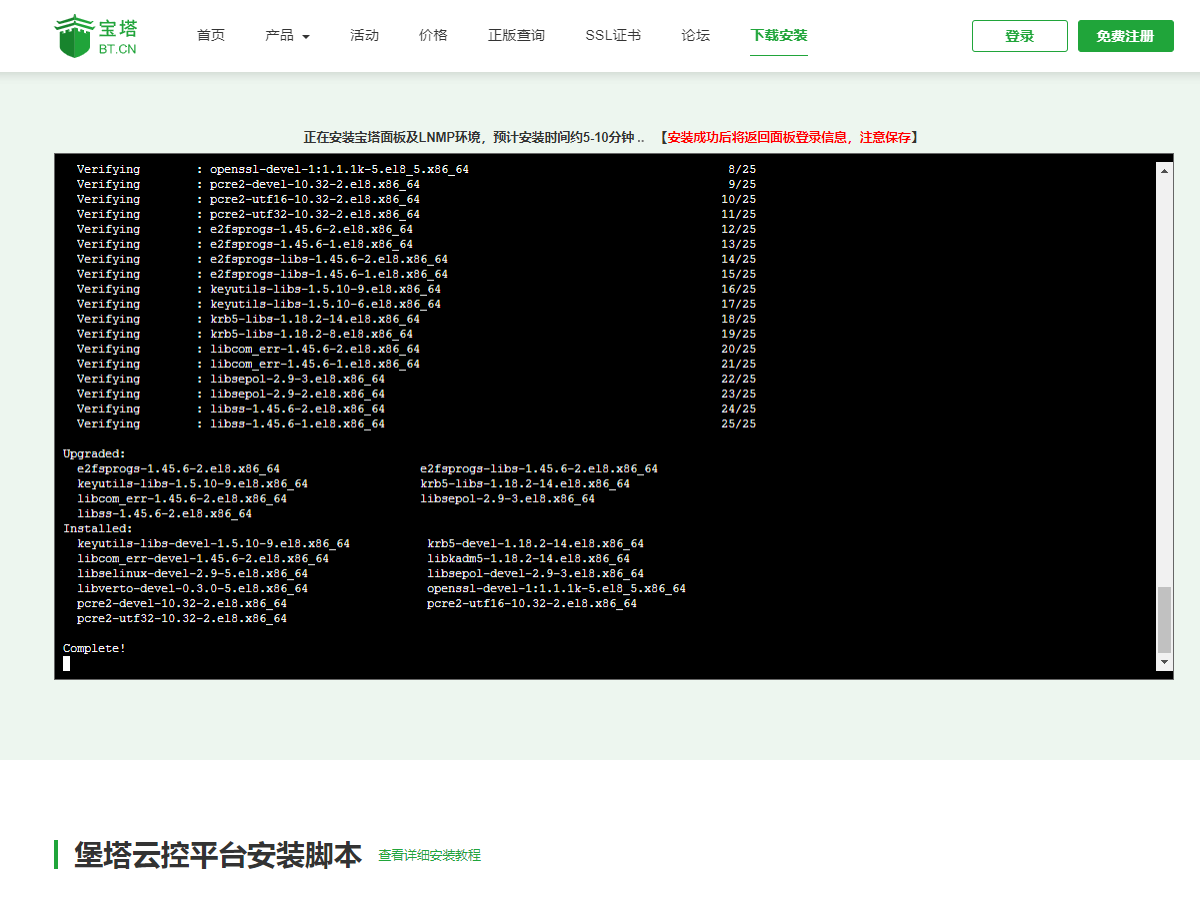Click 'pcre2-utf32-10.32-2.el8.x86_64' in Installed list
The height and width of the screenshot is (904, 1200).
tap(182, 619)
